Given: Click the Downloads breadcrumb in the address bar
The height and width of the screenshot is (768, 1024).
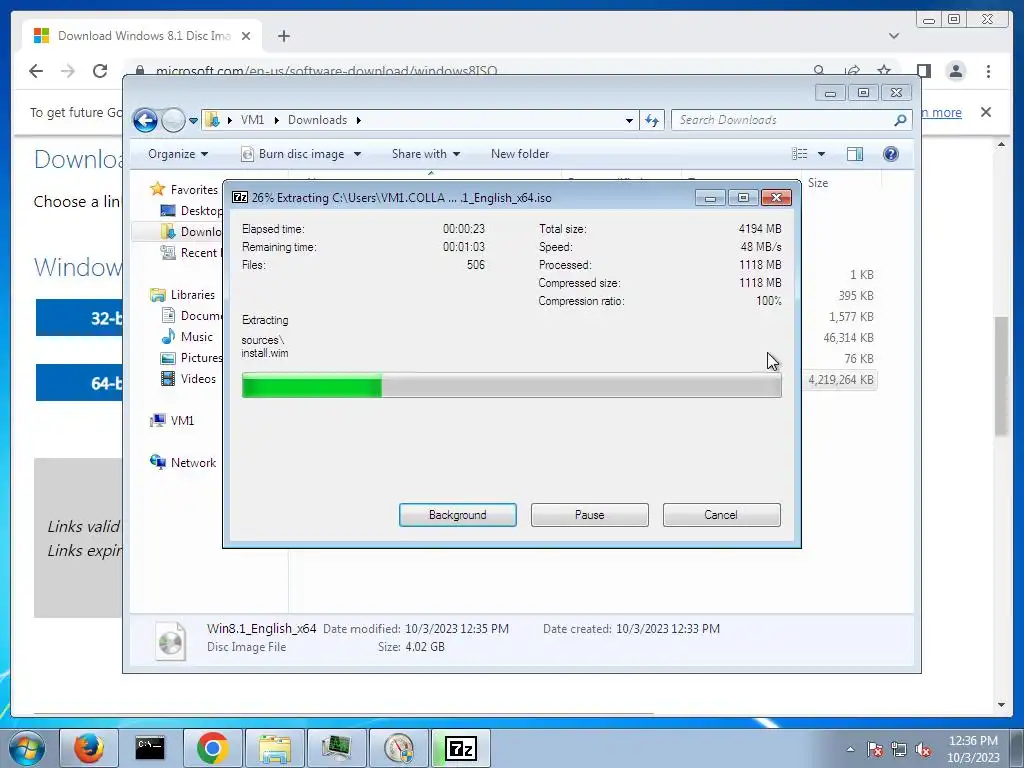Looking at the screenshot, I should (317, 120).
